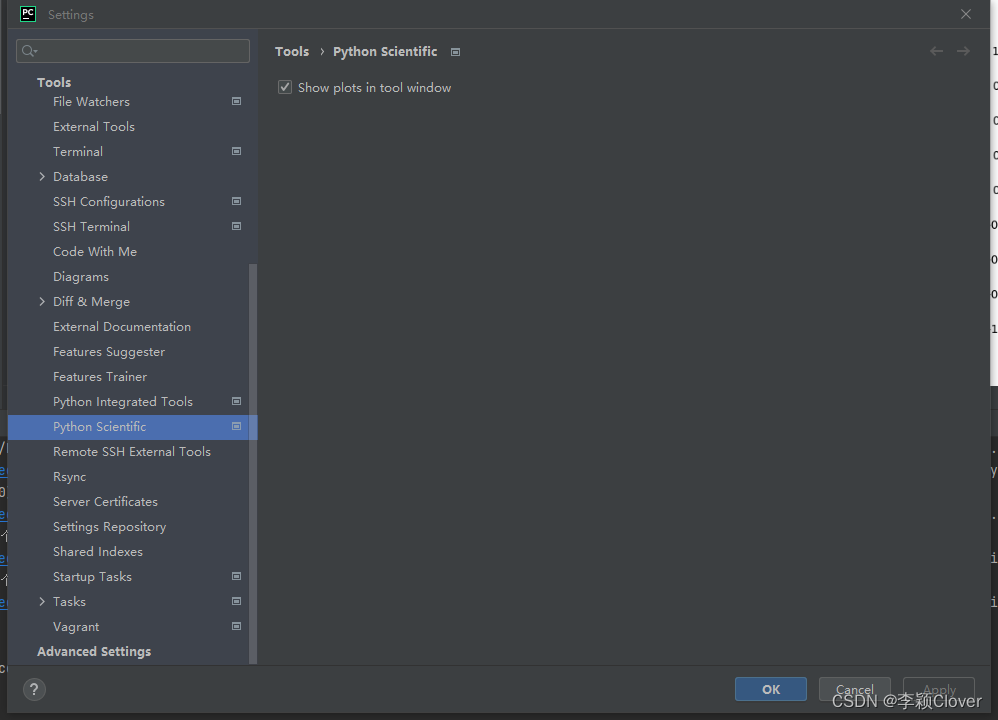Click the project-level icon in the Tasks row
The height and width of the screenshot is (720, 998).
(236, 602)
